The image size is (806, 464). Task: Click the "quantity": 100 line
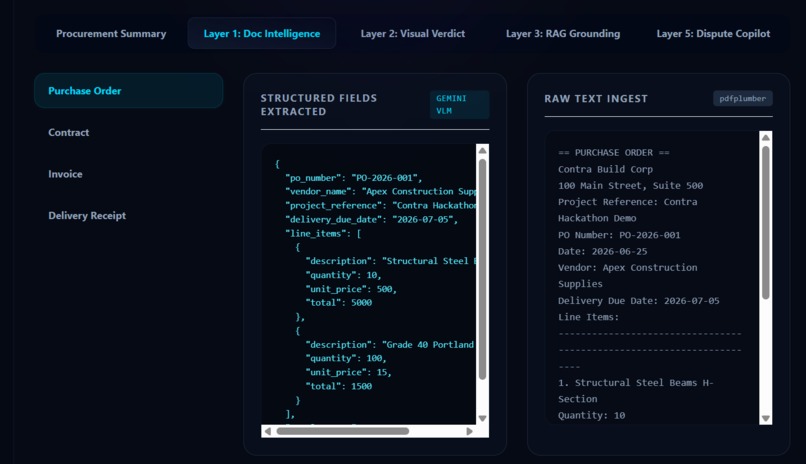(x=345, y=359)
